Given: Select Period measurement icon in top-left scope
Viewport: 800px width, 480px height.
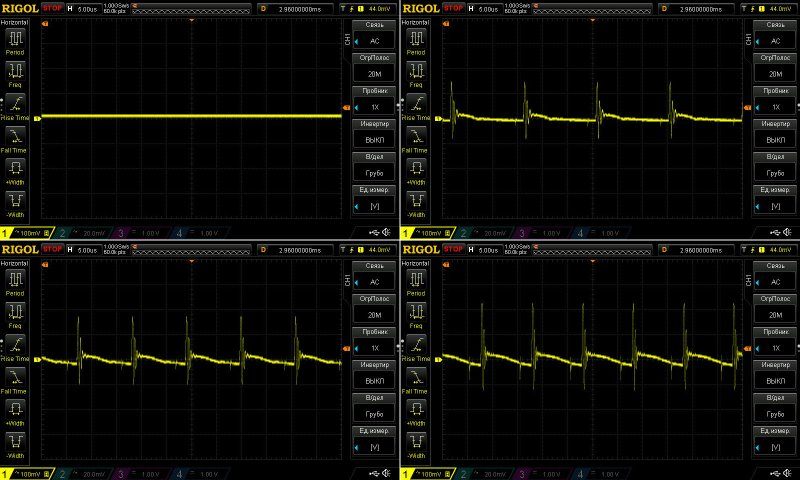Looking at the screenshot, I should (15, 39).
